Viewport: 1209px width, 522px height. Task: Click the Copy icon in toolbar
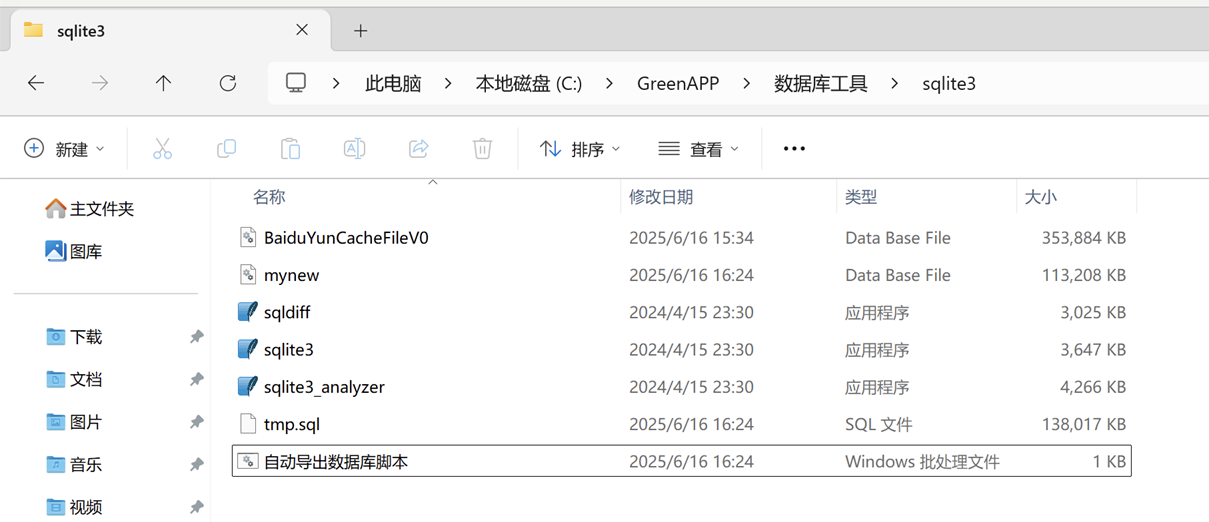click(226, 149)
